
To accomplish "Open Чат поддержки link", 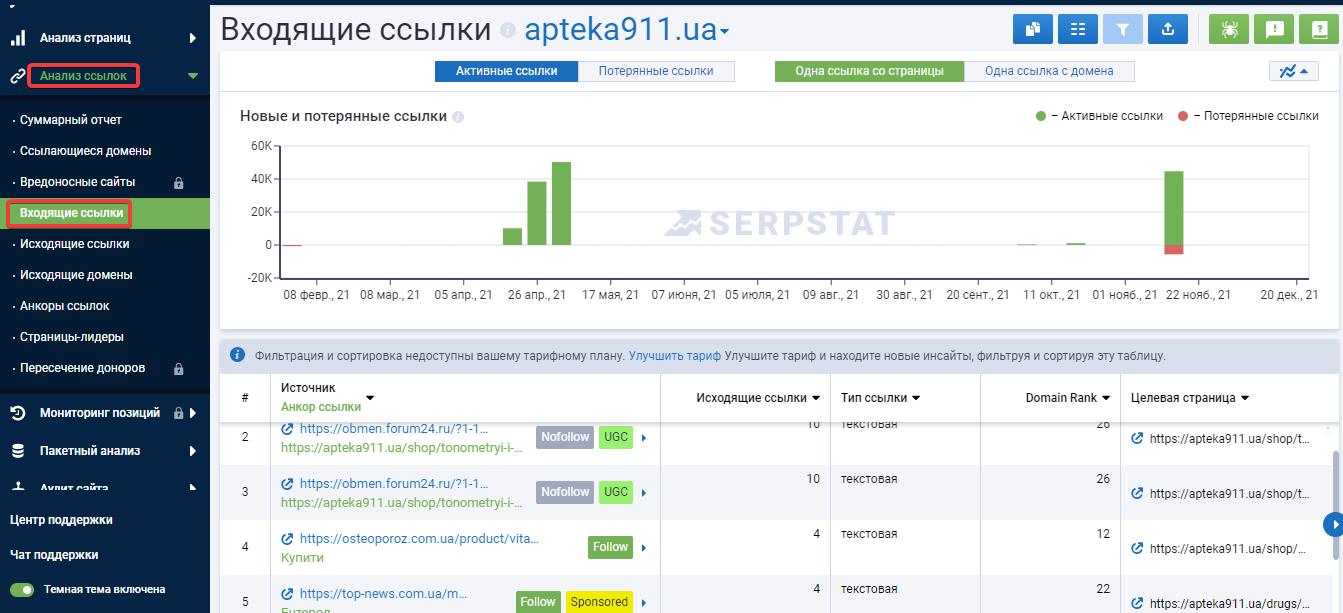I will point(54,555).
